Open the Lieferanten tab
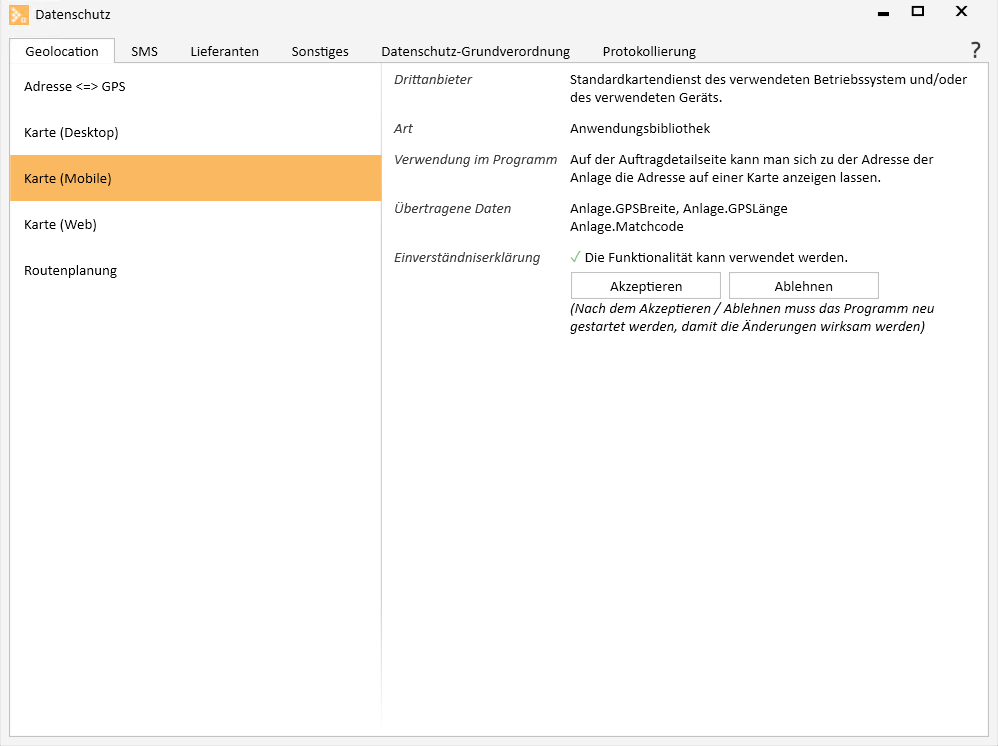This screenshot has height=746, width=998. [x=225, y=51]
